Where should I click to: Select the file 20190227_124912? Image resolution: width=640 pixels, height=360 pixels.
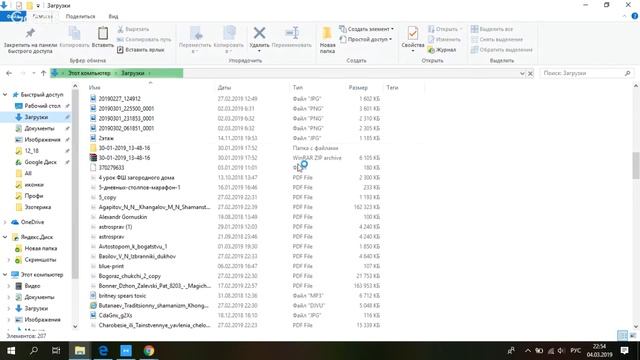point(119,98)
